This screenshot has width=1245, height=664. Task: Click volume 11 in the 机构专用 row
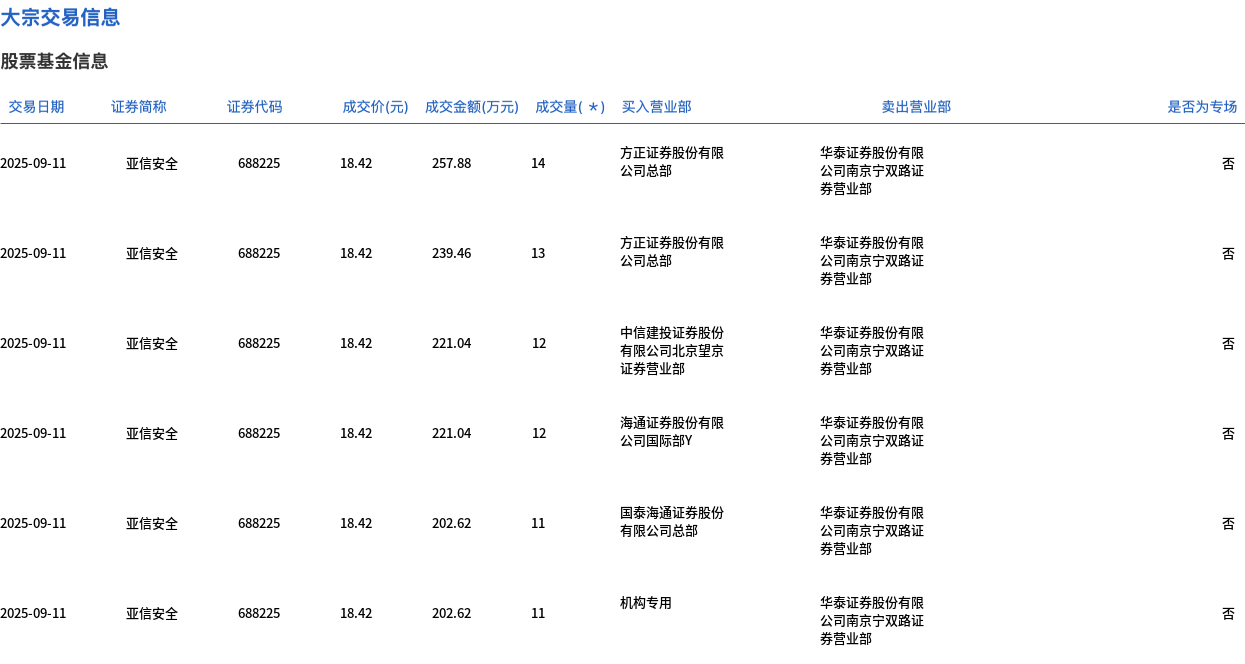[538, 613]
